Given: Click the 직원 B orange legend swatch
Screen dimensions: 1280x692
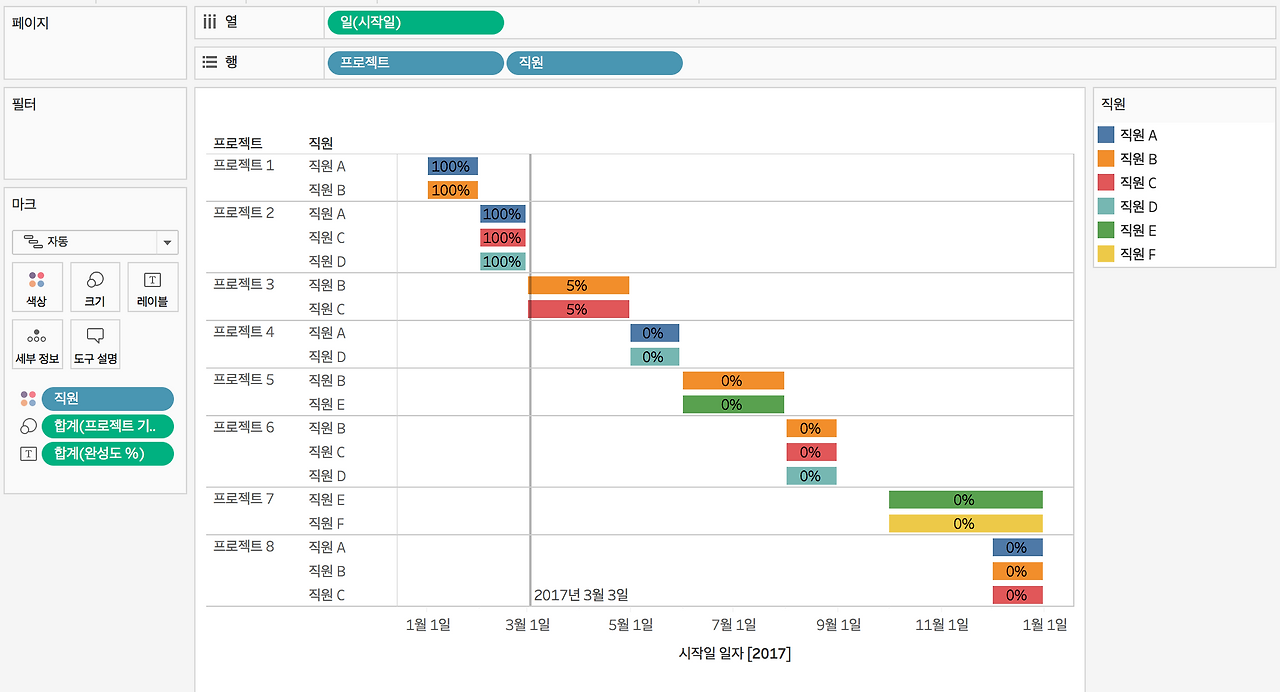Looking at the screenshot, I should 1105,159.
